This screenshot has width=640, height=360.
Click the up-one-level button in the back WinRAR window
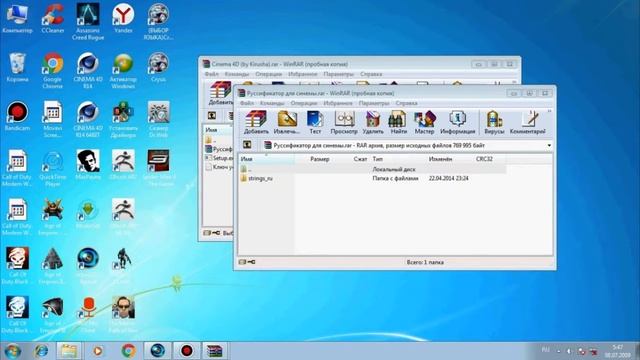[x=212, y=116]
